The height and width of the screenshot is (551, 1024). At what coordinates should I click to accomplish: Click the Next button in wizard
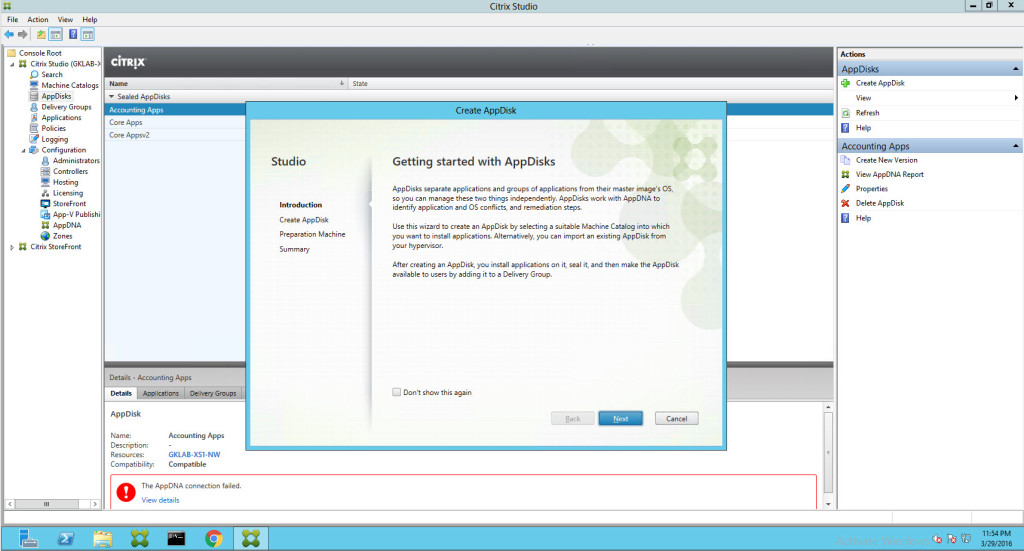(x=620, y=418)
